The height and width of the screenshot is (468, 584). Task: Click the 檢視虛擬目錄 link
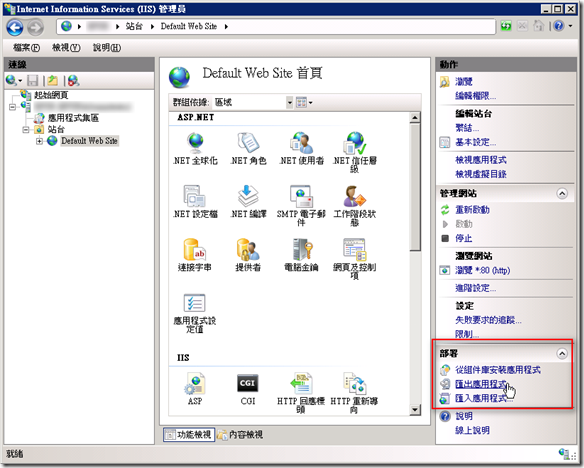481,174
